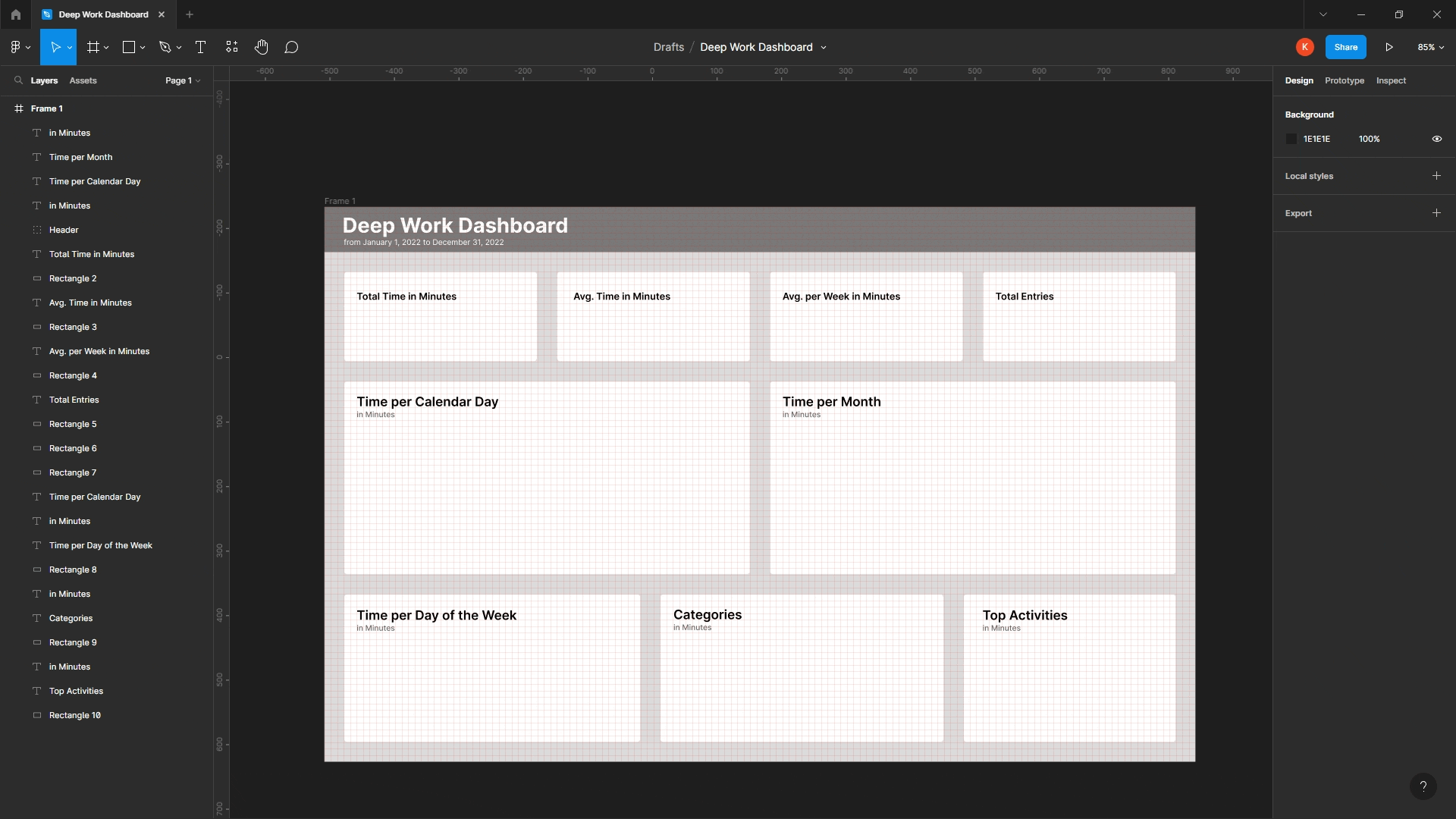Go to the Home tab icon
The height and width of the screenshot is (819, 1456).
(15, 14)
